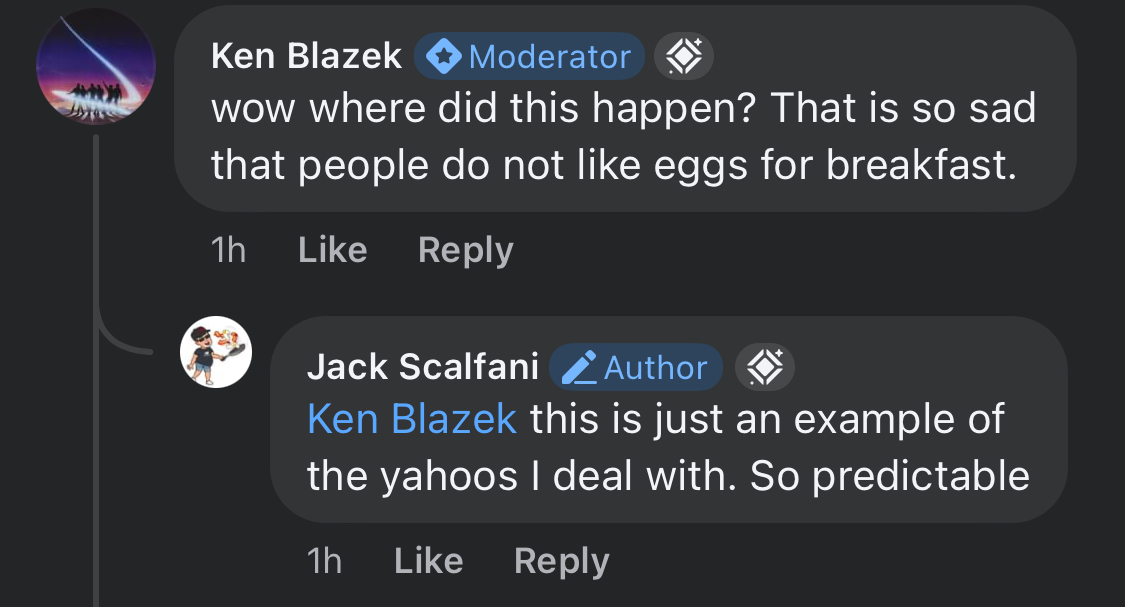The width and height of the screenshot is (1125, 607).
Task: Tap the pencil icon in Author badge
Action: click(578, 367)
